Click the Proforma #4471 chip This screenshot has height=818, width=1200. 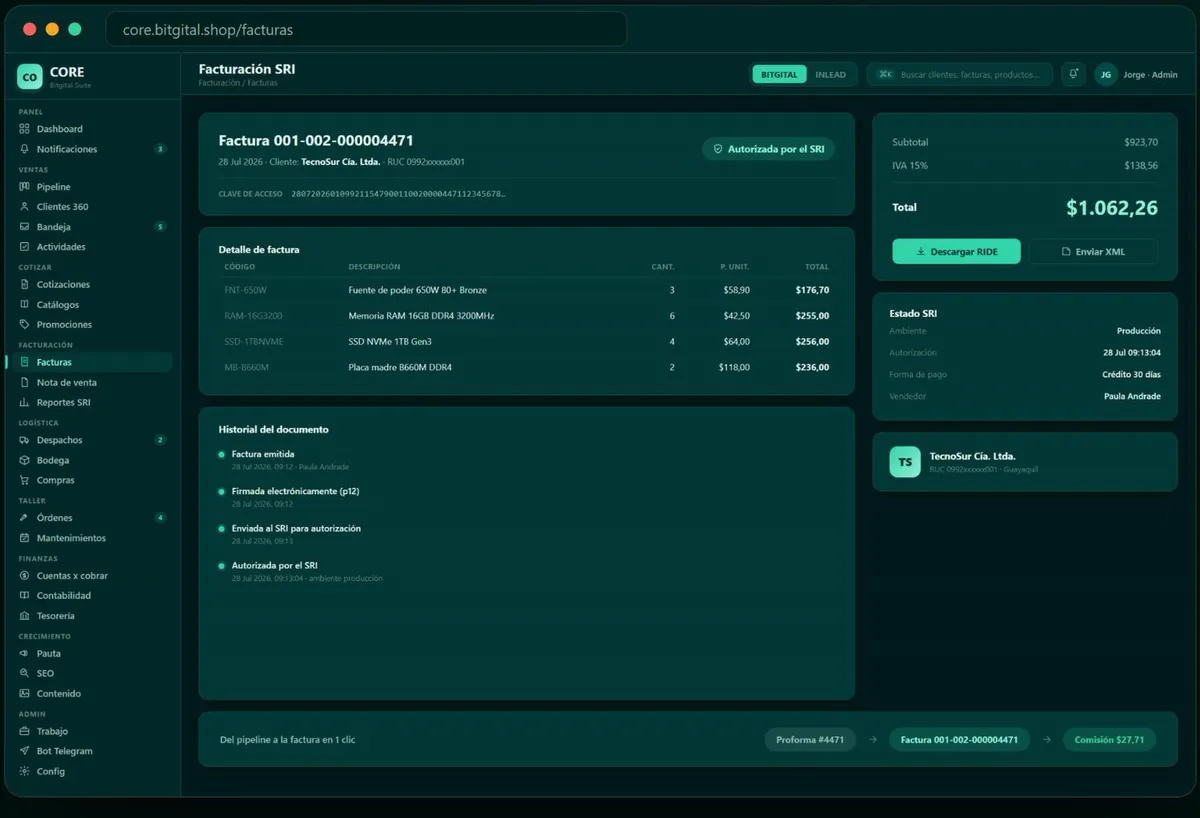[x=810, y=740]
